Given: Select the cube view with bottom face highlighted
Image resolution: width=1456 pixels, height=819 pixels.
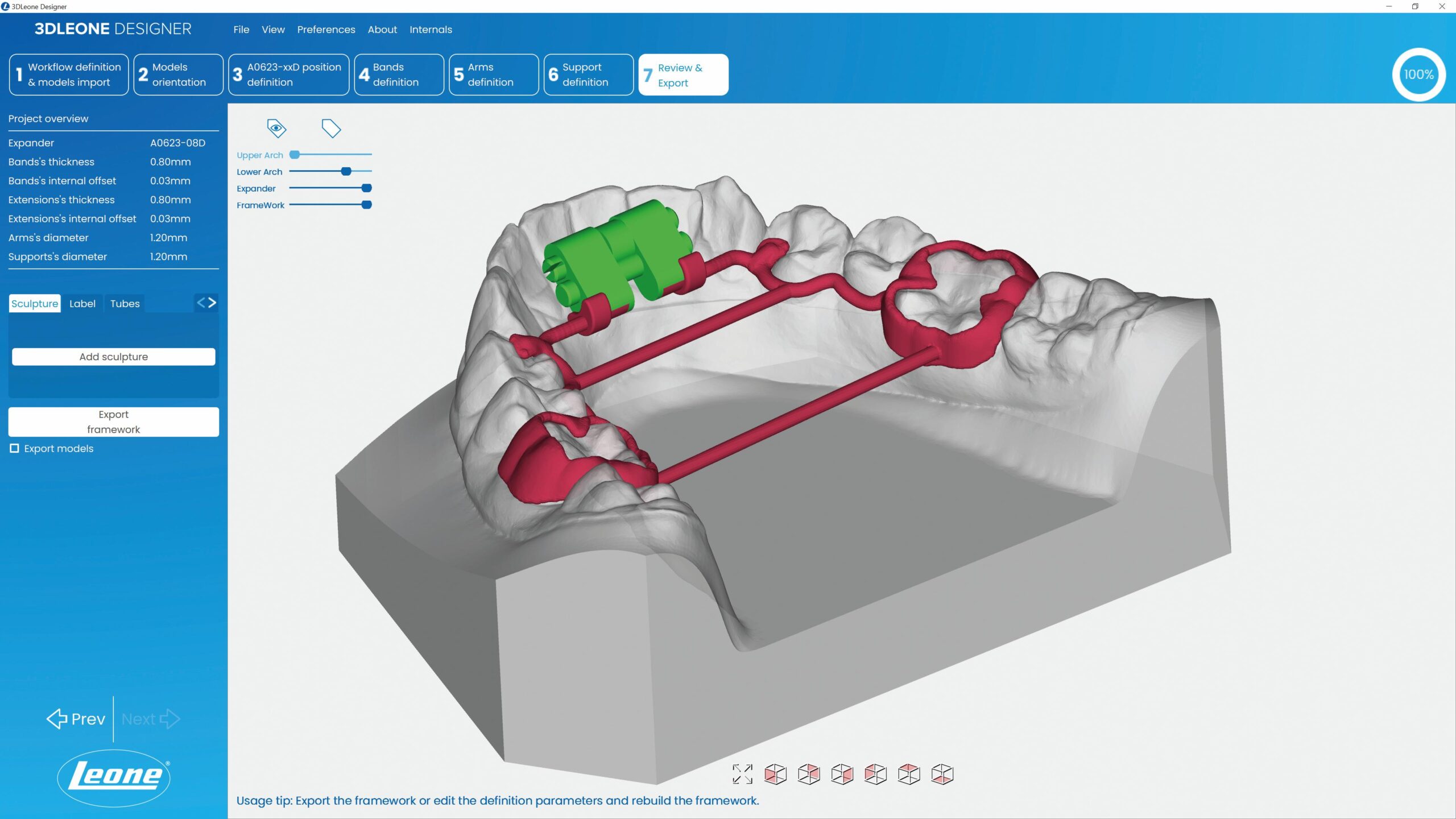Looking at the screenshot, I should coord(942,774).
